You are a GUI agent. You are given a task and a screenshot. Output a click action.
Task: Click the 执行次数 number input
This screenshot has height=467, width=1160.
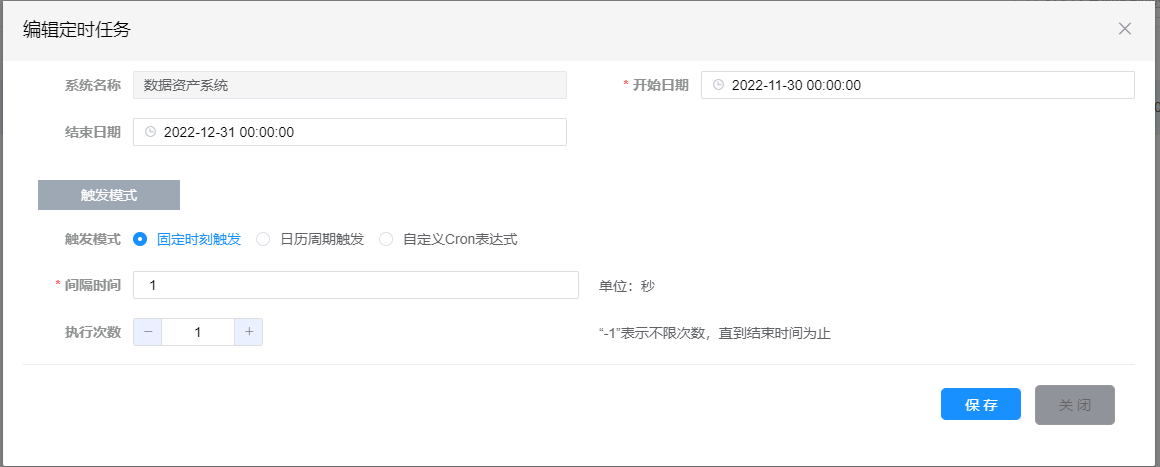[198, 332]
